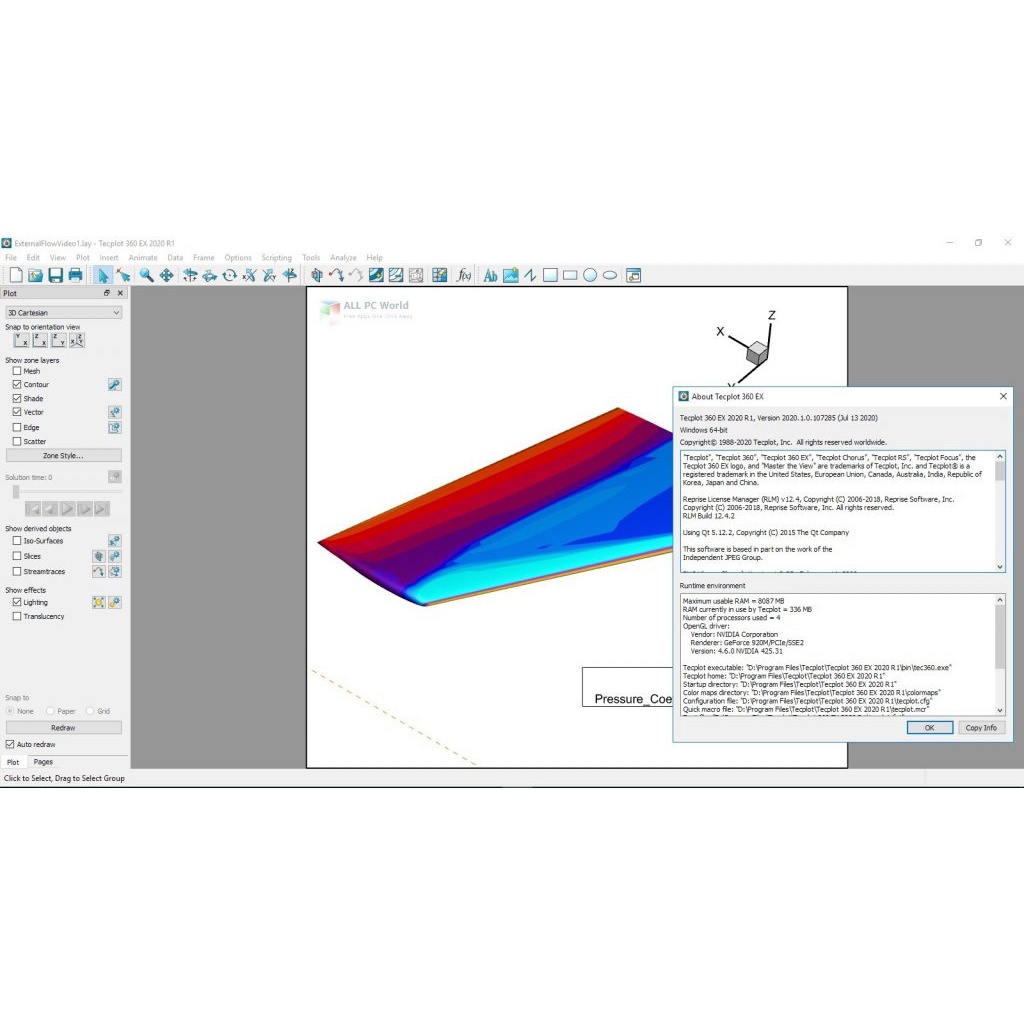This screenshot has height=1024, width=1024.
Task: Click the Zone Style... button
Action: coord(63,456)
